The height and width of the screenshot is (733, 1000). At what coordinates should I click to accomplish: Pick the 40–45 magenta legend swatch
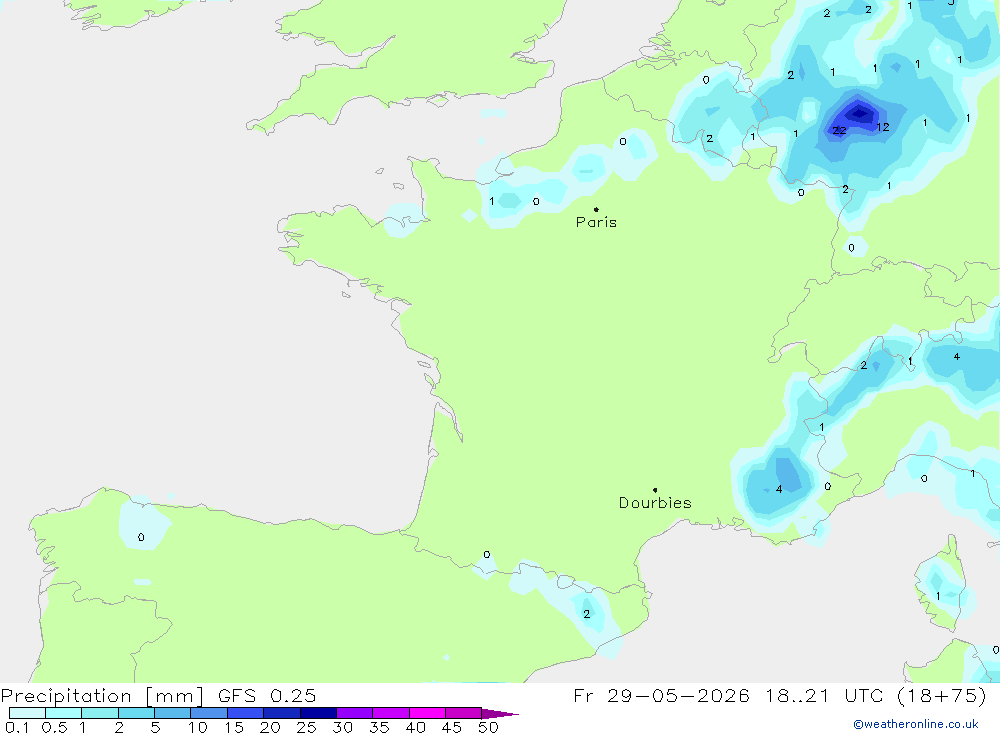(427, 713)
